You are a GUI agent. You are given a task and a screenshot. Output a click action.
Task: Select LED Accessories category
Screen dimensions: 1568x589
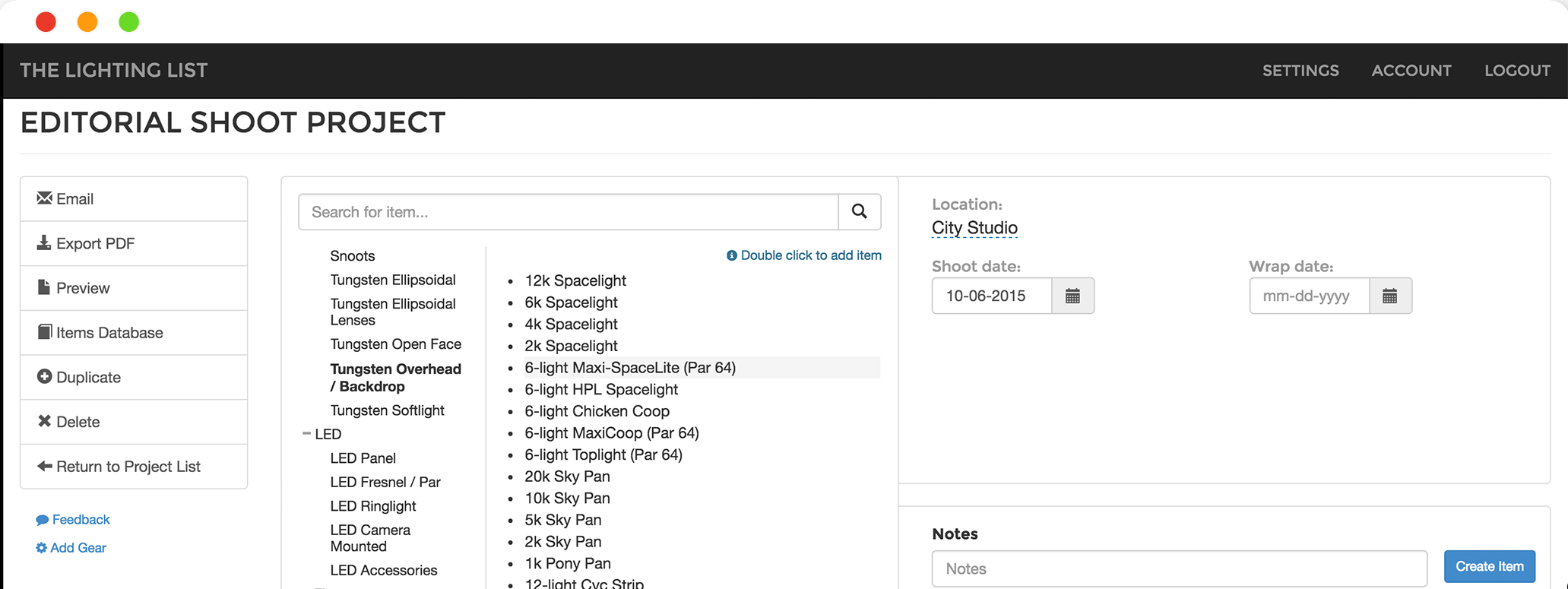tap(384, 571)
